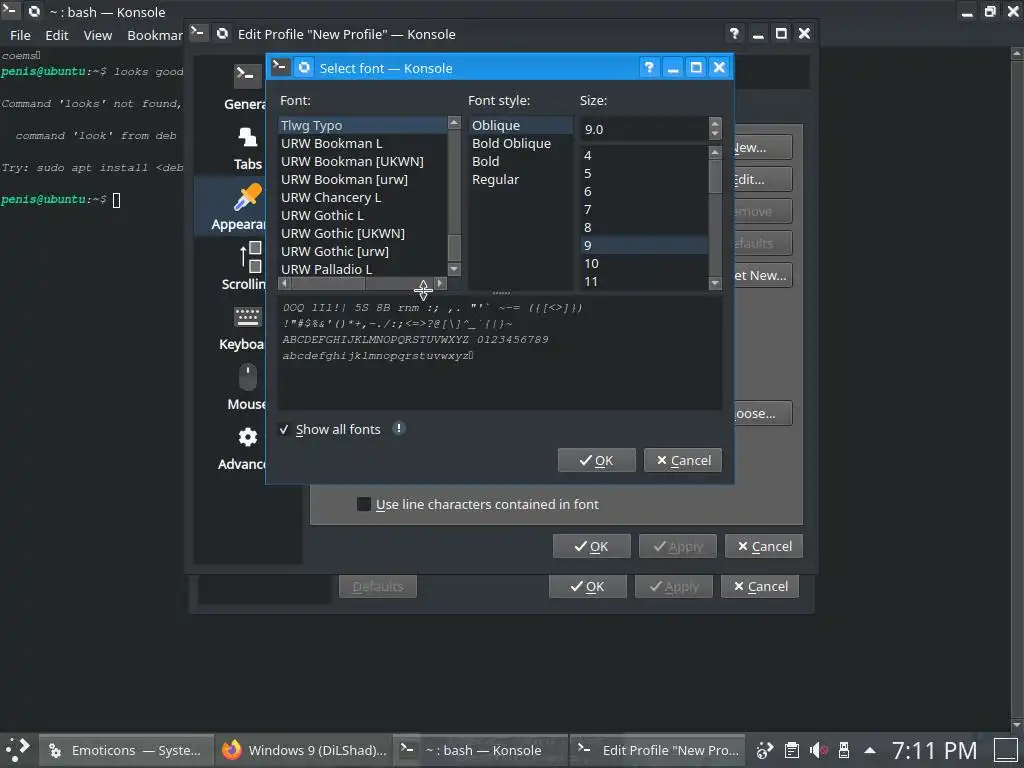Open the Advanced gear icon
Image resolution: width=1024 pixels, height=768 pixels.
248,437
